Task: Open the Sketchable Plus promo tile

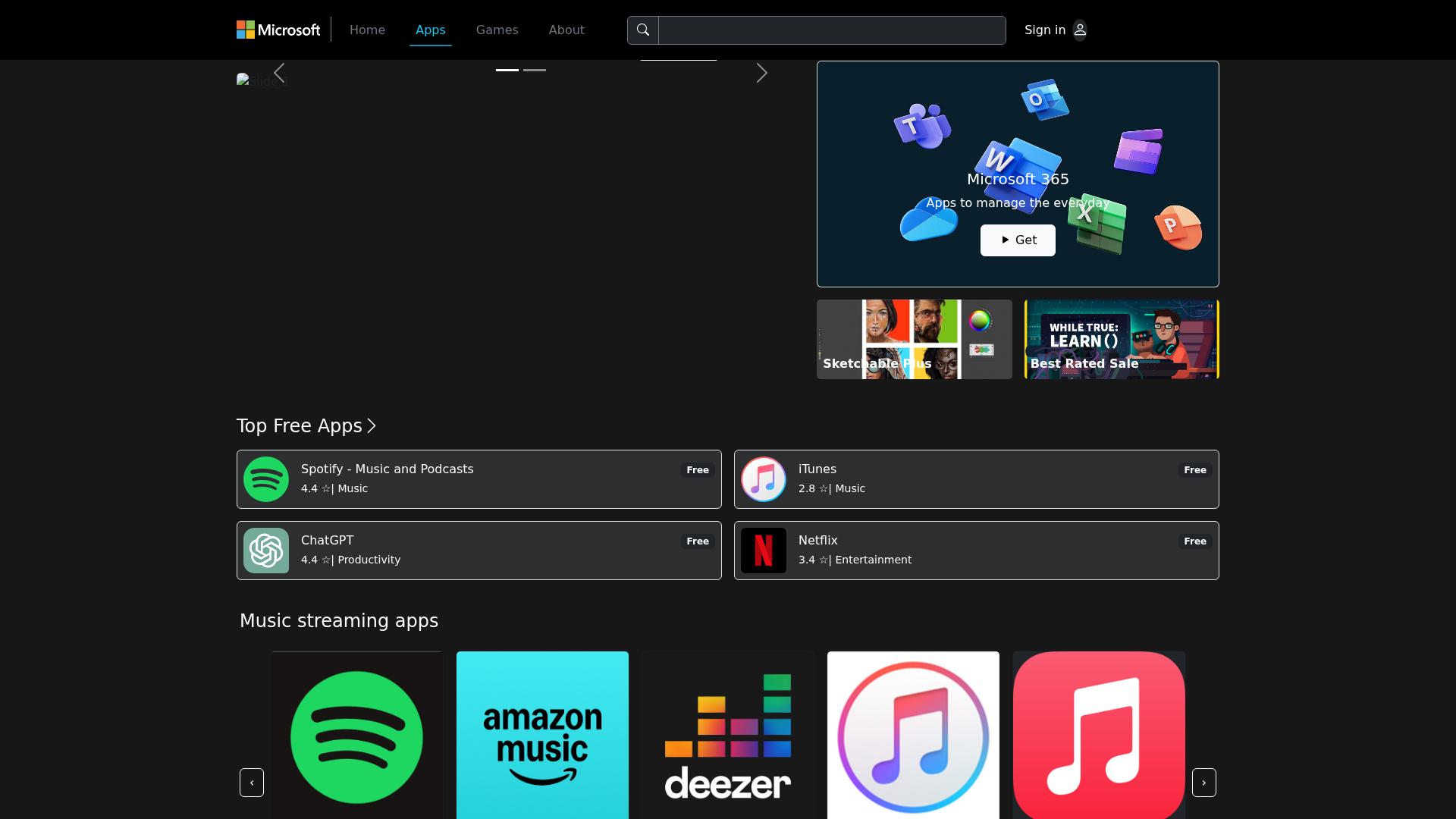Action: click(914, 339)
